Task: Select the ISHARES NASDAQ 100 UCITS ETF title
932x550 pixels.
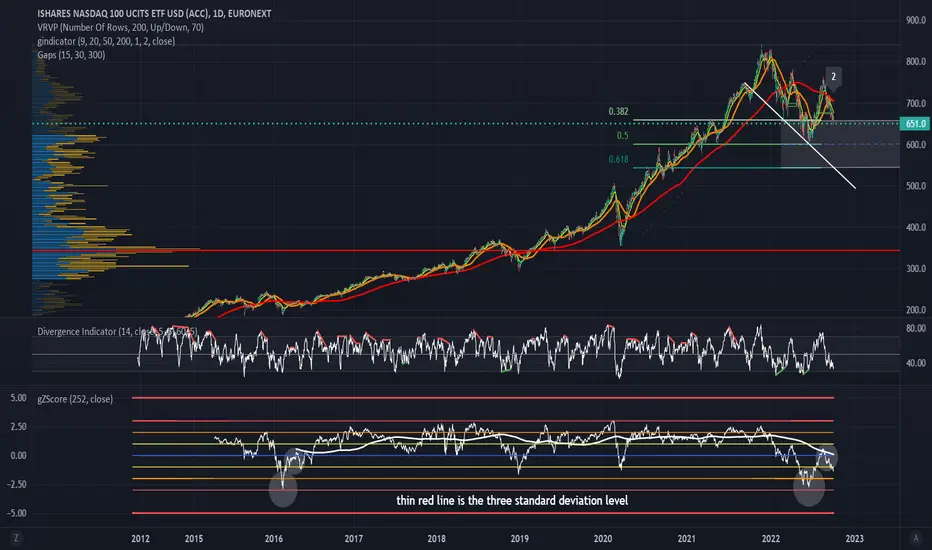Action: 154,13
